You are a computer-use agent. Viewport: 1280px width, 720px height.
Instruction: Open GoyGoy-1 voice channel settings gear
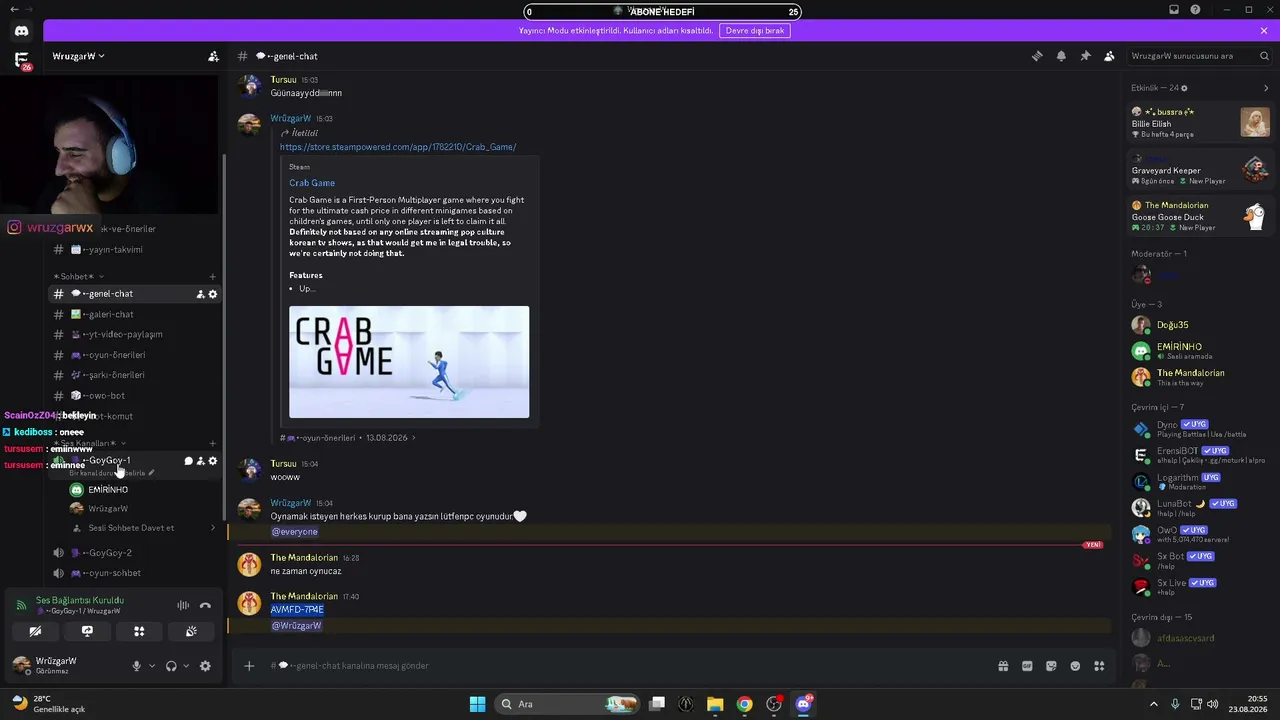(x=212, y=461)
